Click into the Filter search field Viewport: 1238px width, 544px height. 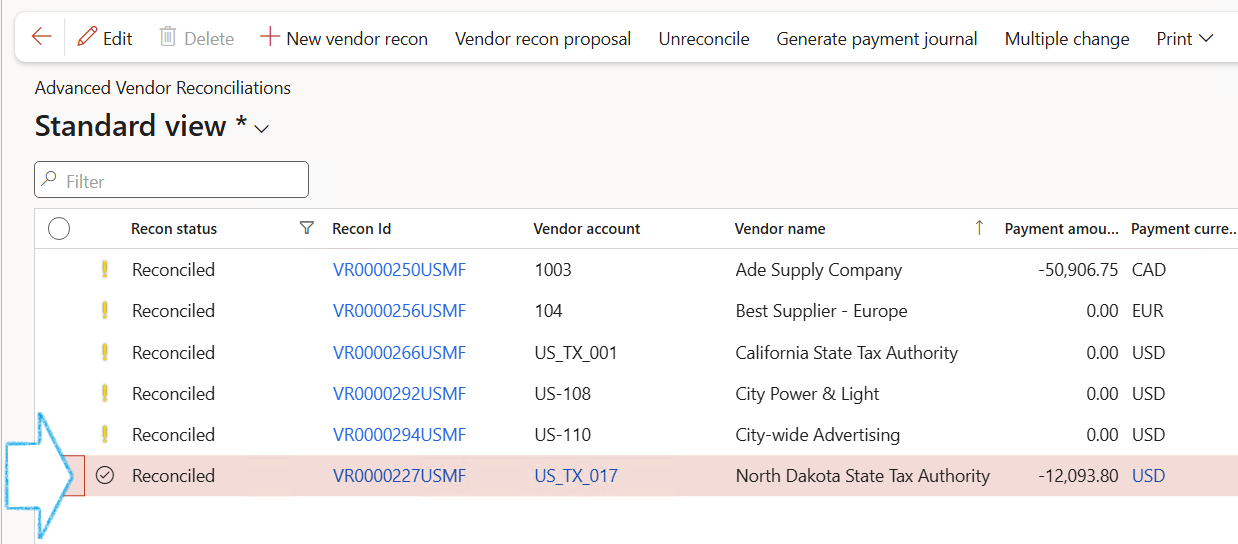coord(172,180)
